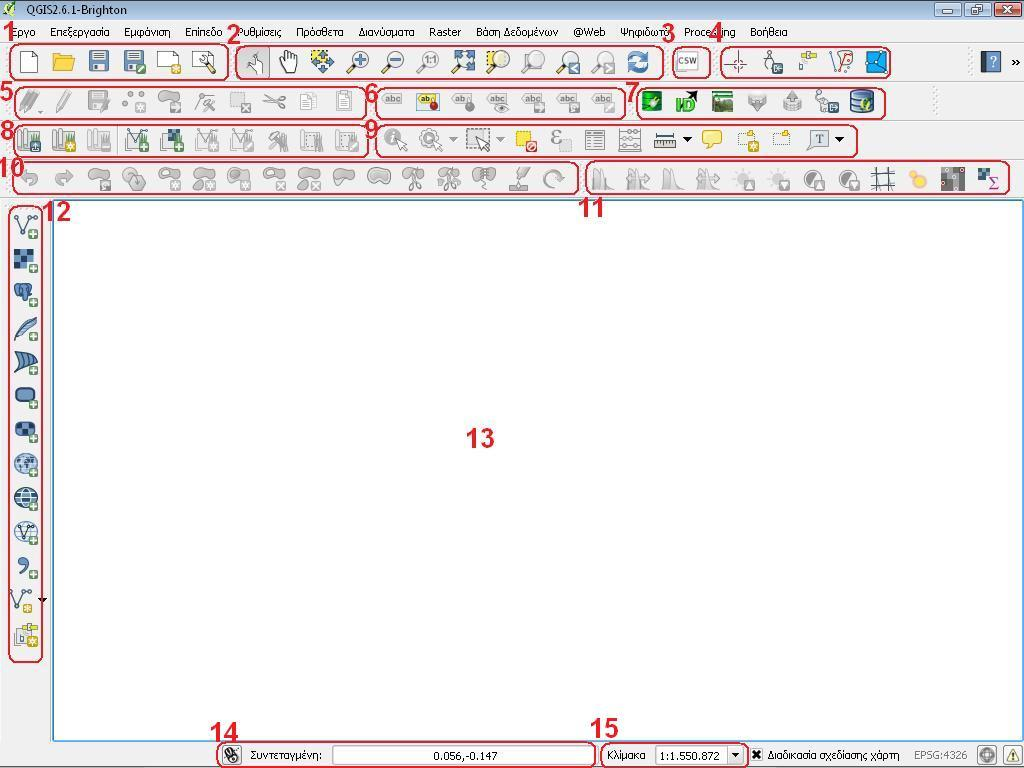
Task: Open the field calculator abacus icon
Action: tap(630, 140)
